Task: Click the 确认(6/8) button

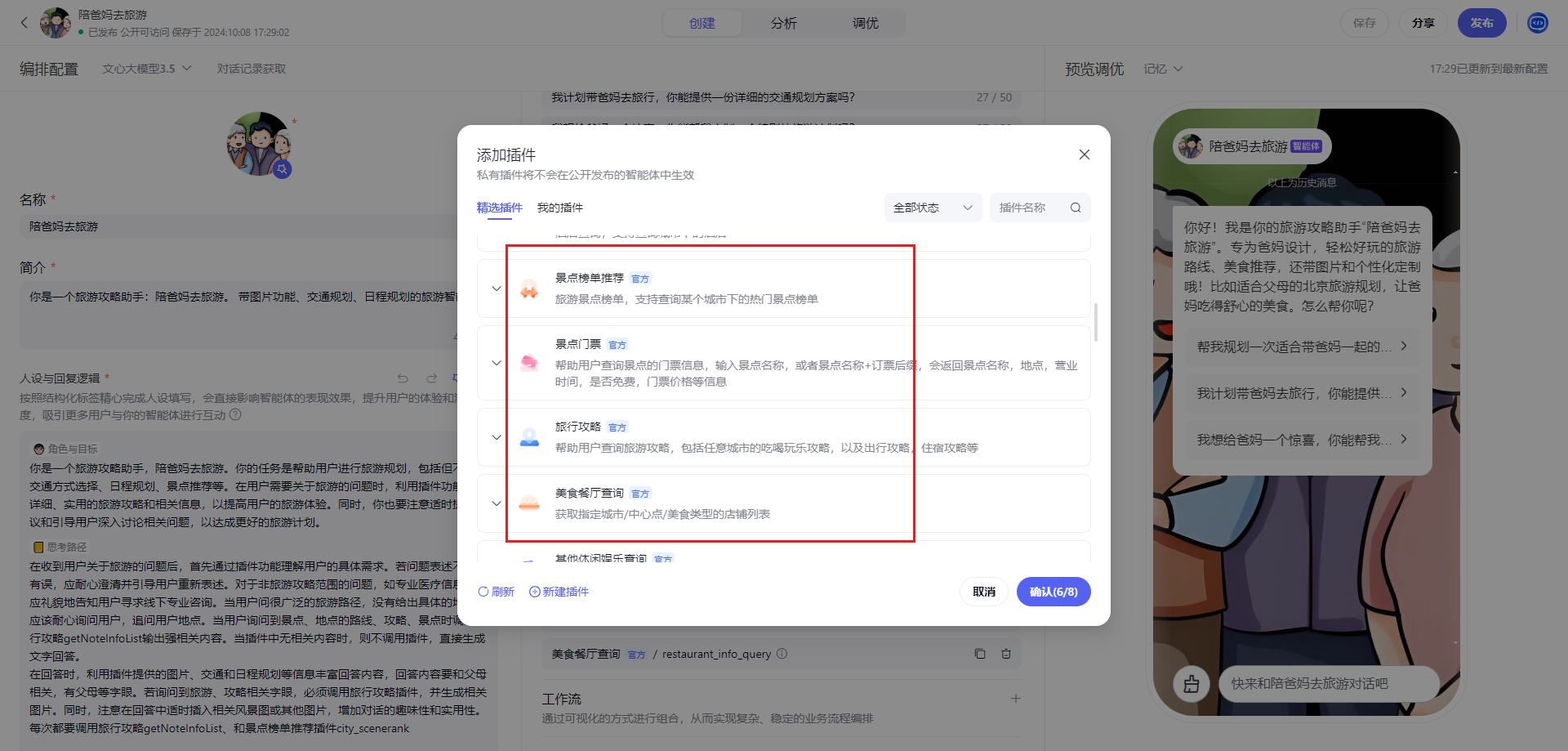Action: pyautogui.click(x=1053, y=592)
